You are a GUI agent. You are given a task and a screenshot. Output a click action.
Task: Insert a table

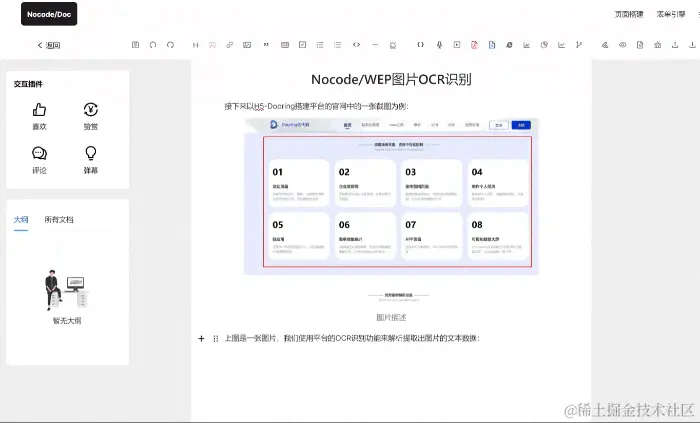coord(285,45)
